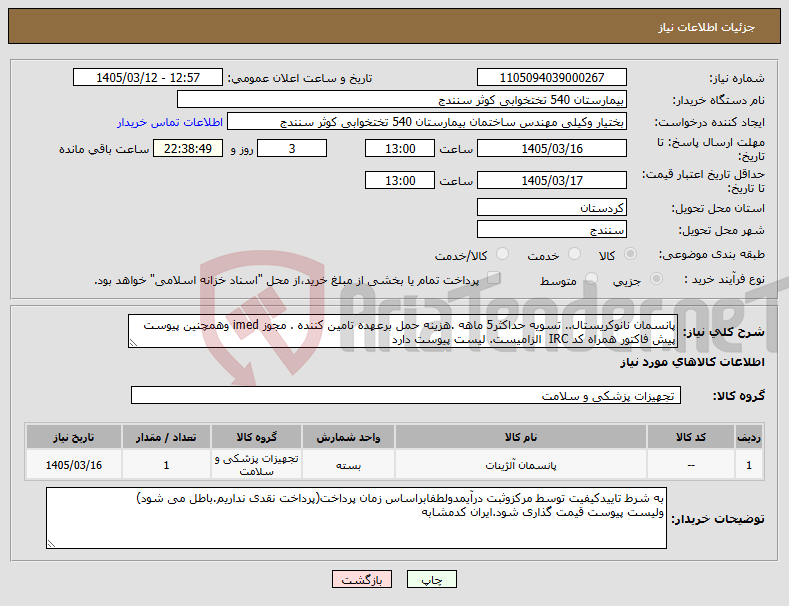Click the table date cell 1405/03/16
Viewport: 789px width, 606px height.
click(73, 465)
